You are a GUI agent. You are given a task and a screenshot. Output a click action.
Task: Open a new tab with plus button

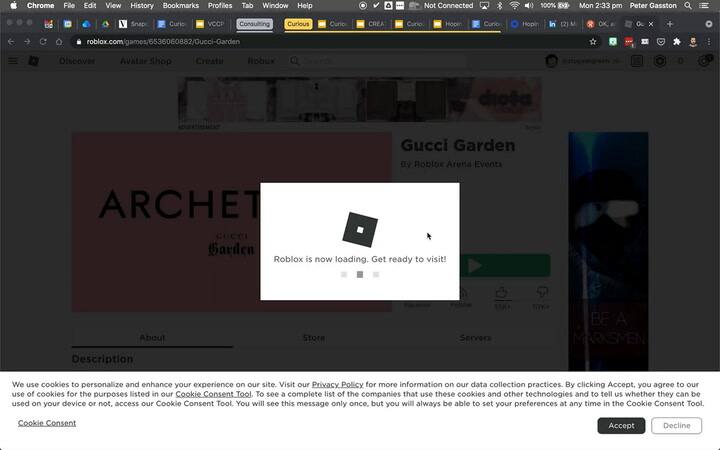[669, 24]
